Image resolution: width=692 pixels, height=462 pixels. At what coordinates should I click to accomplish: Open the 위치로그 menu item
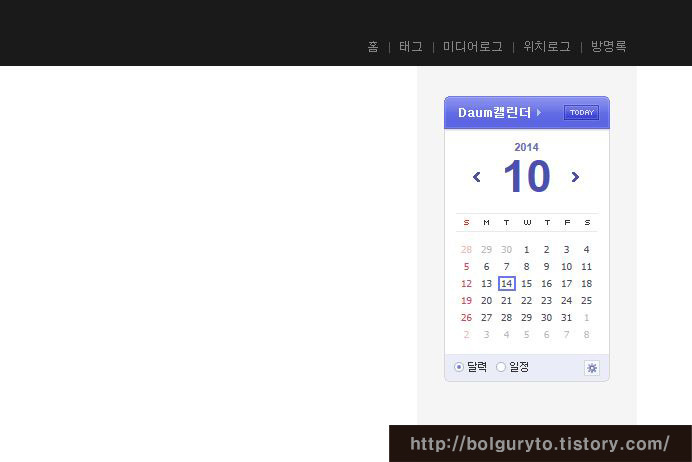(547, 46)
